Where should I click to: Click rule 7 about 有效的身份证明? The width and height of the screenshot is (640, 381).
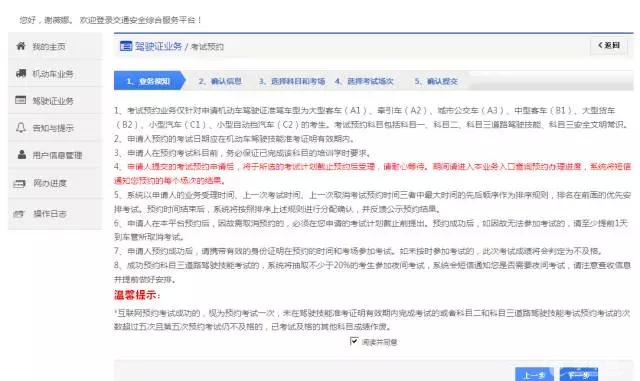pyautogui.click(x=358, y=251)
